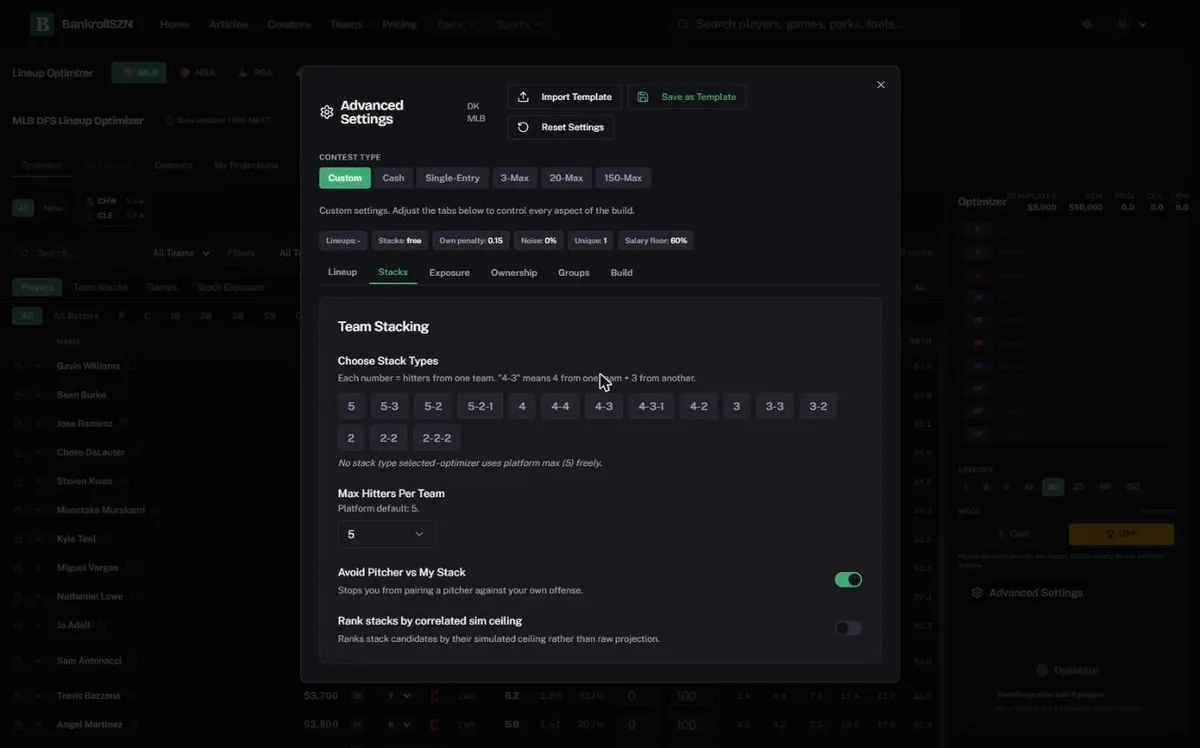The width and height of the screenshot is (1200, 748).
Task: Click the BankrollSZN logo icon
Action: click(x=41, y=24)
